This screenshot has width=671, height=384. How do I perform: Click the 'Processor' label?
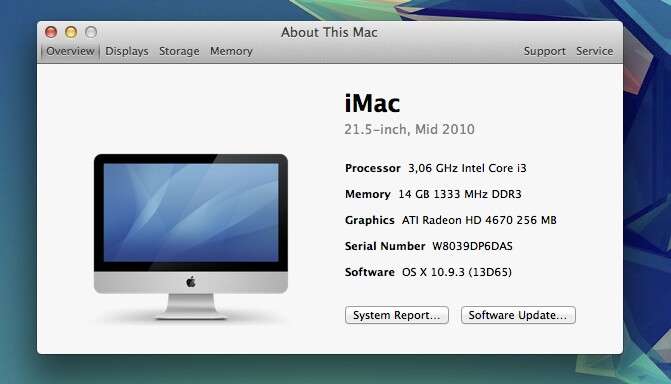tap(373, 168)
